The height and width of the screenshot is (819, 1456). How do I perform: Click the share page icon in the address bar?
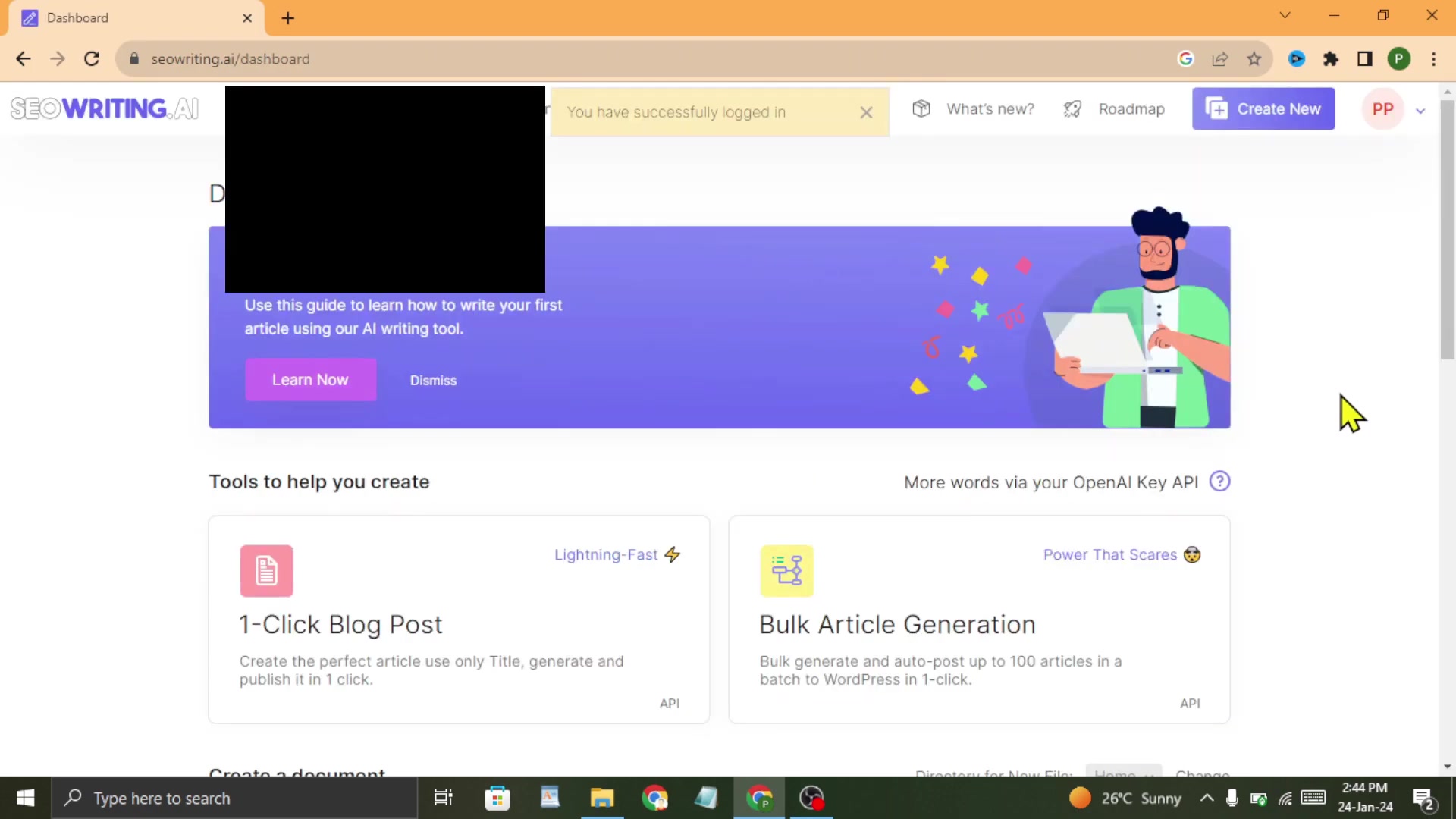pyautogui.click(x=1220, y=59)
